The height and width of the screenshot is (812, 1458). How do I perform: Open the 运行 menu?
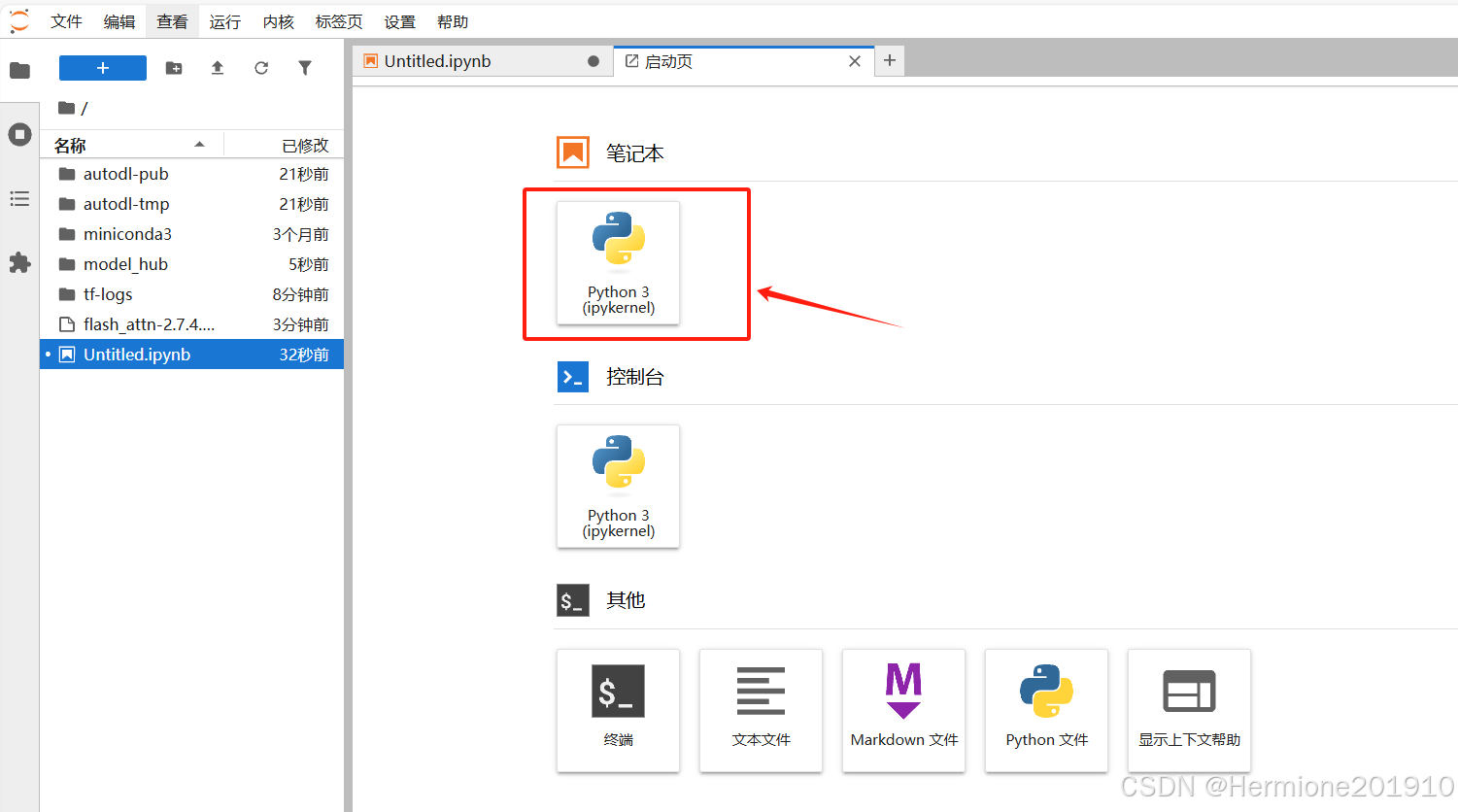(x=224, y=21)
